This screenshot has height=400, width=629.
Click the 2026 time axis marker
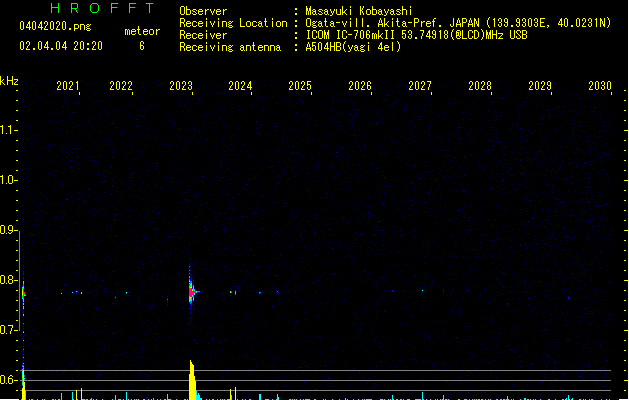pyautogui.click(x=360, y=85)
